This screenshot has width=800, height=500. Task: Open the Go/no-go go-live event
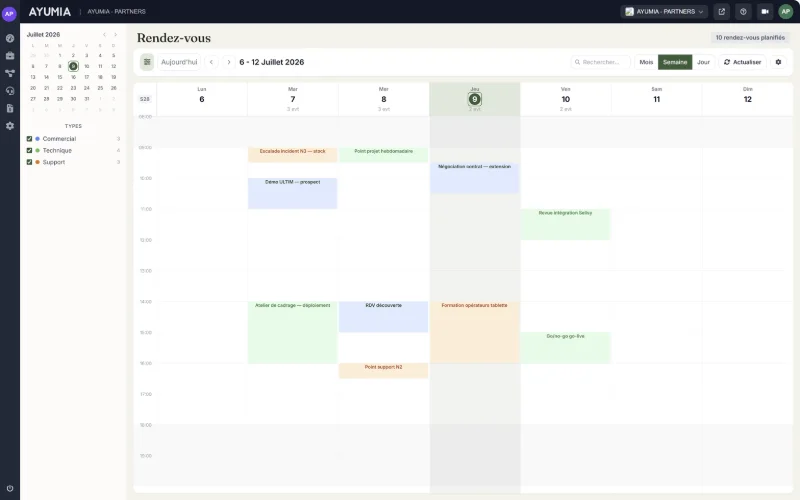565,347
